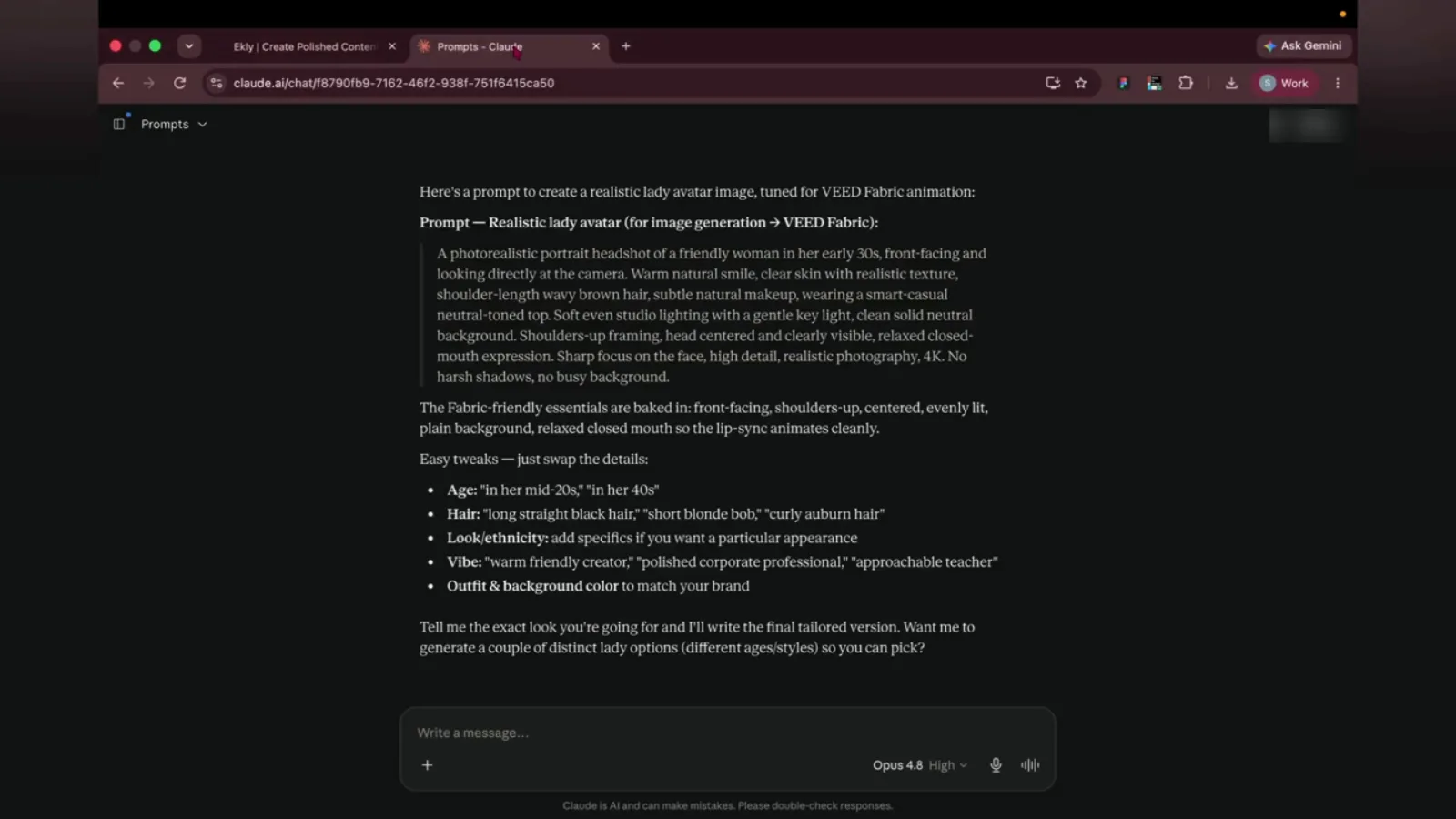Bookmark this page with the star
This screenshot has height=819, width=1456.
click(1081, 83)
